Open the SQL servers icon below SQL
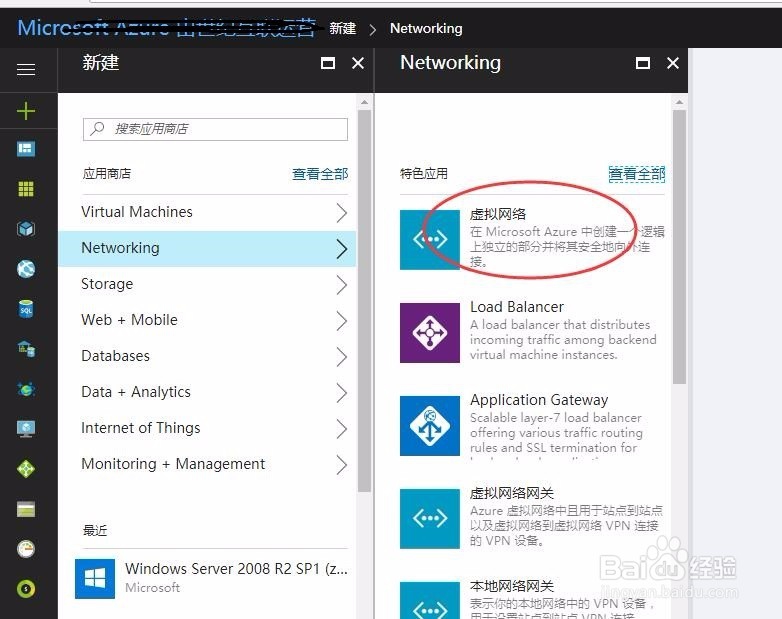The image size is (782, 619). click(x=26, y=349)
